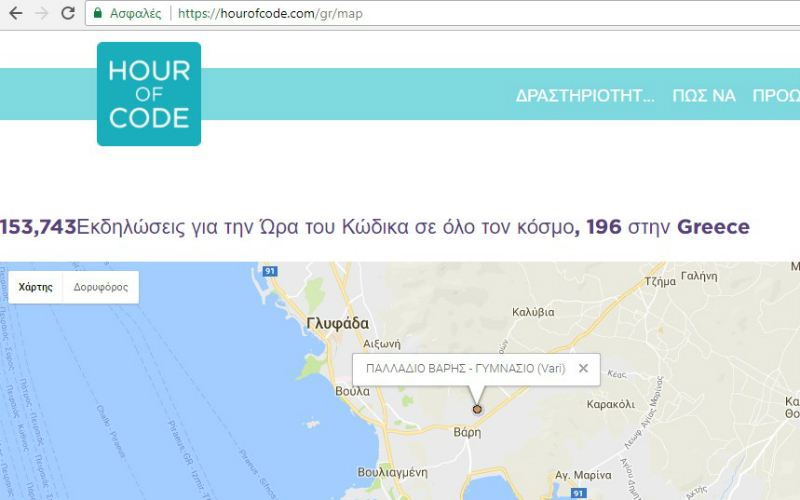Screen dimensions: 800x500
Task: Close the ΠΑΛΛΑΔΙΟ ΒΑΡΗΣ info window
Action: 583,368
